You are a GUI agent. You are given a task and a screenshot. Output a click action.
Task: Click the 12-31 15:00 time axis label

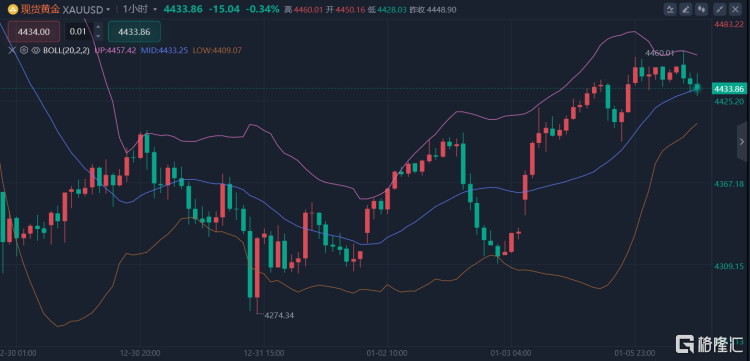pos(264,353)
